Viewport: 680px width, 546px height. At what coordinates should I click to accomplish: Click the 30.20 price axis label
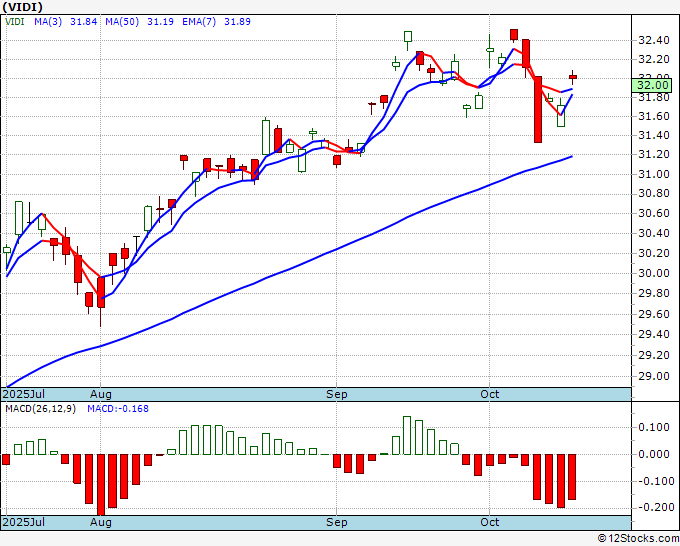click(654, 253)
